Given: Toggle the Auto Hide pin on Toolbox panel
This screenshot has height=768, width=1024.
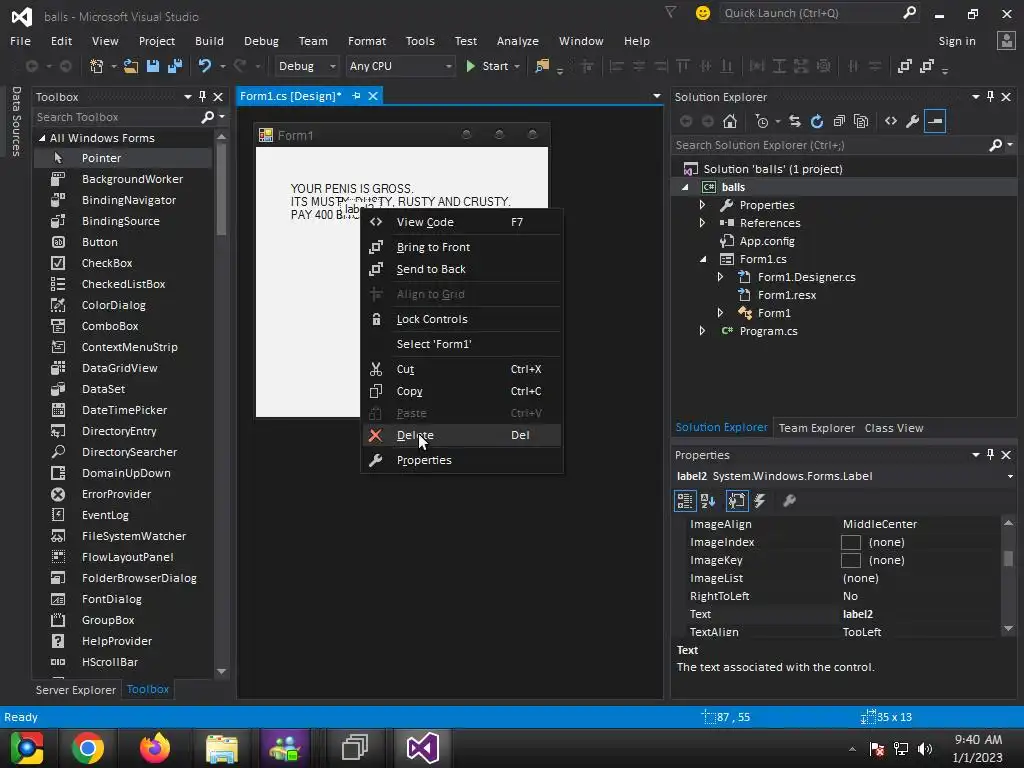Looking at the screenshot, I should pyautogui.click(x=202, y=97).
